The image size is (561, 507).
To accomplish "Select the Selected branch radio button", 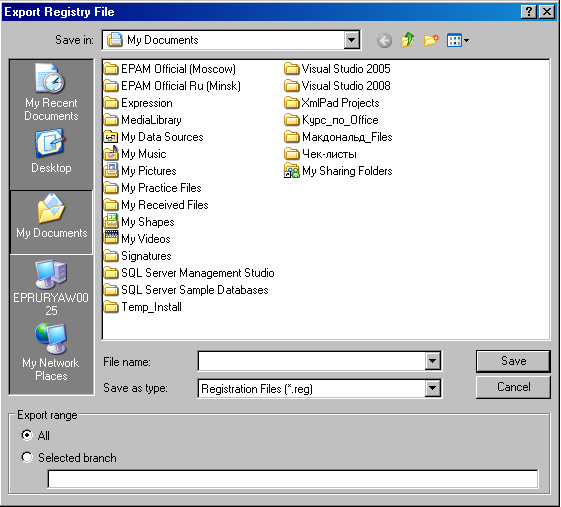I will (27, 458).
